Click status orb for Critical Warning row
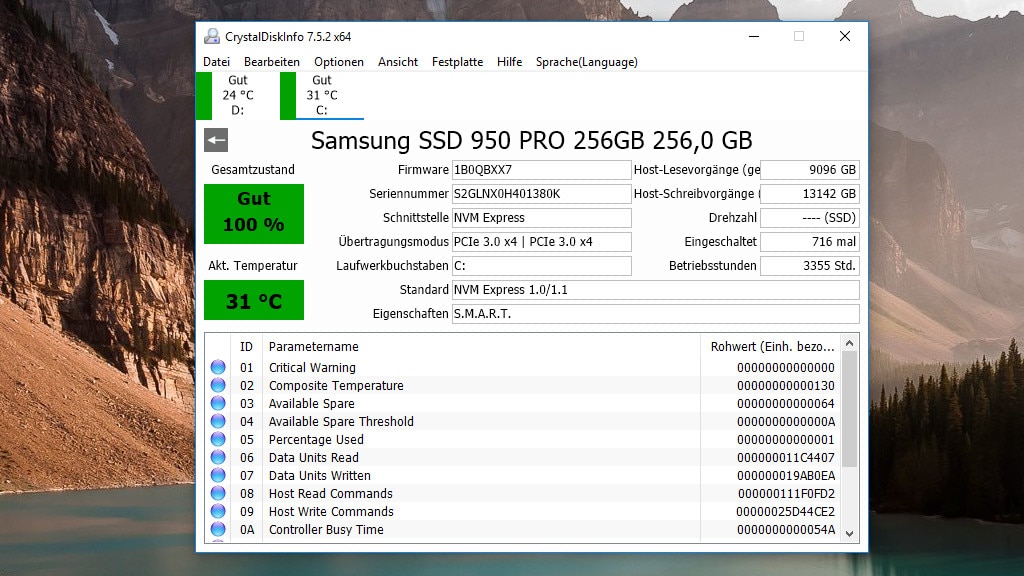Screen dimensions: 1024x576 point(218,368)
